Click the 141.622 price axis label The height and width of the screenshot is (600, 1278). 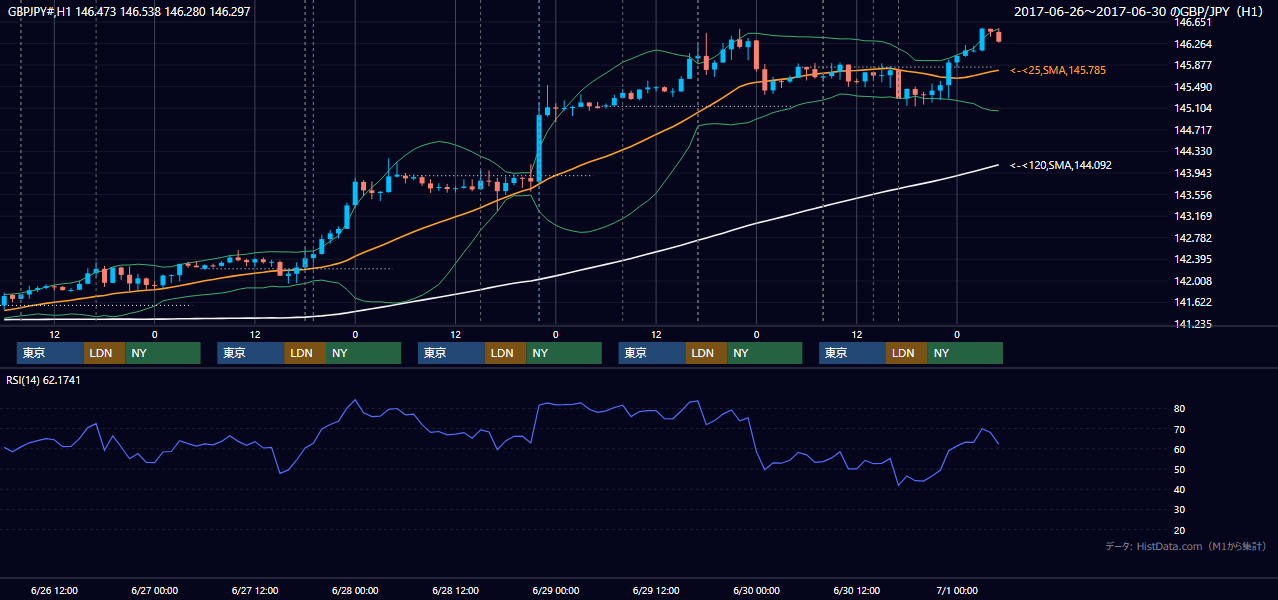[x=1193, y=302]
